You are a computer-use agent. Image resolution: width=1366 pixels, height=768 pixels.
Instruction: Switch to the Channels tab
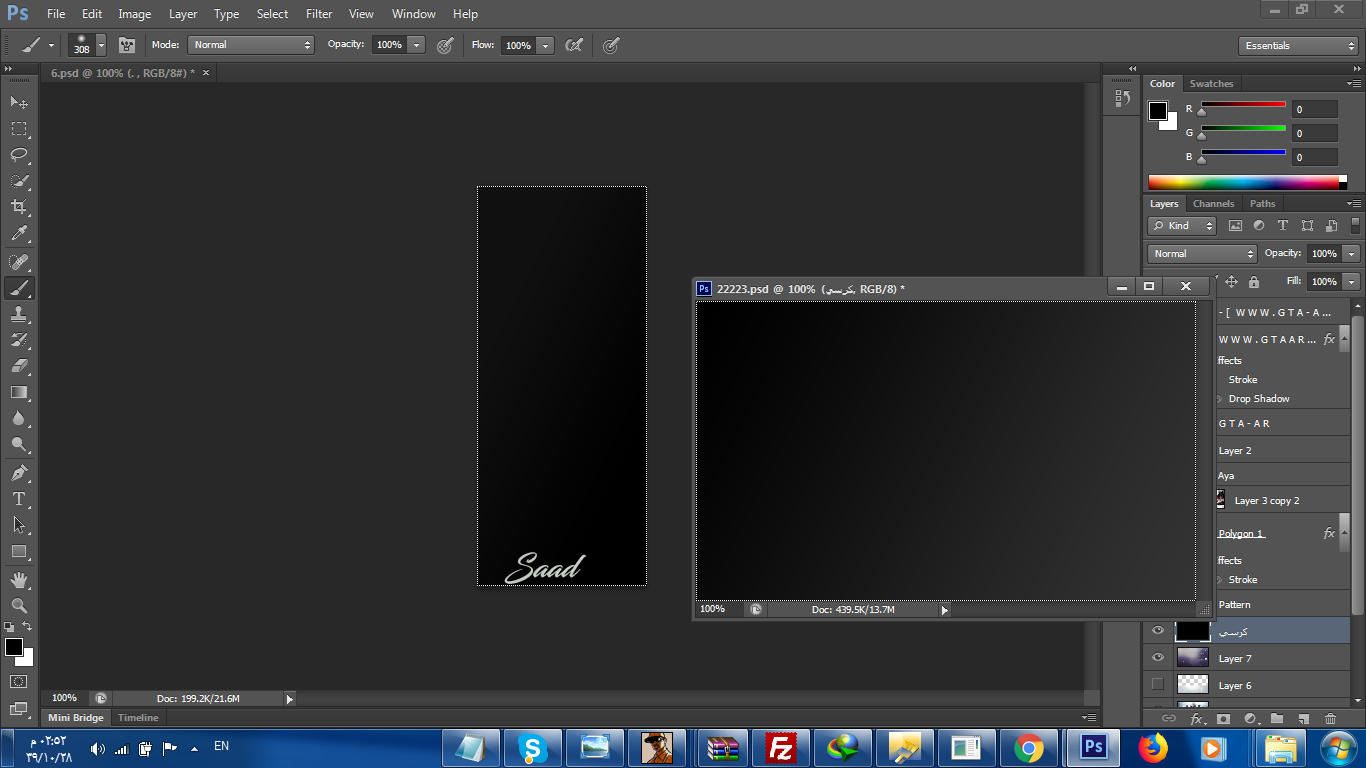click(x=1213, y=204)
